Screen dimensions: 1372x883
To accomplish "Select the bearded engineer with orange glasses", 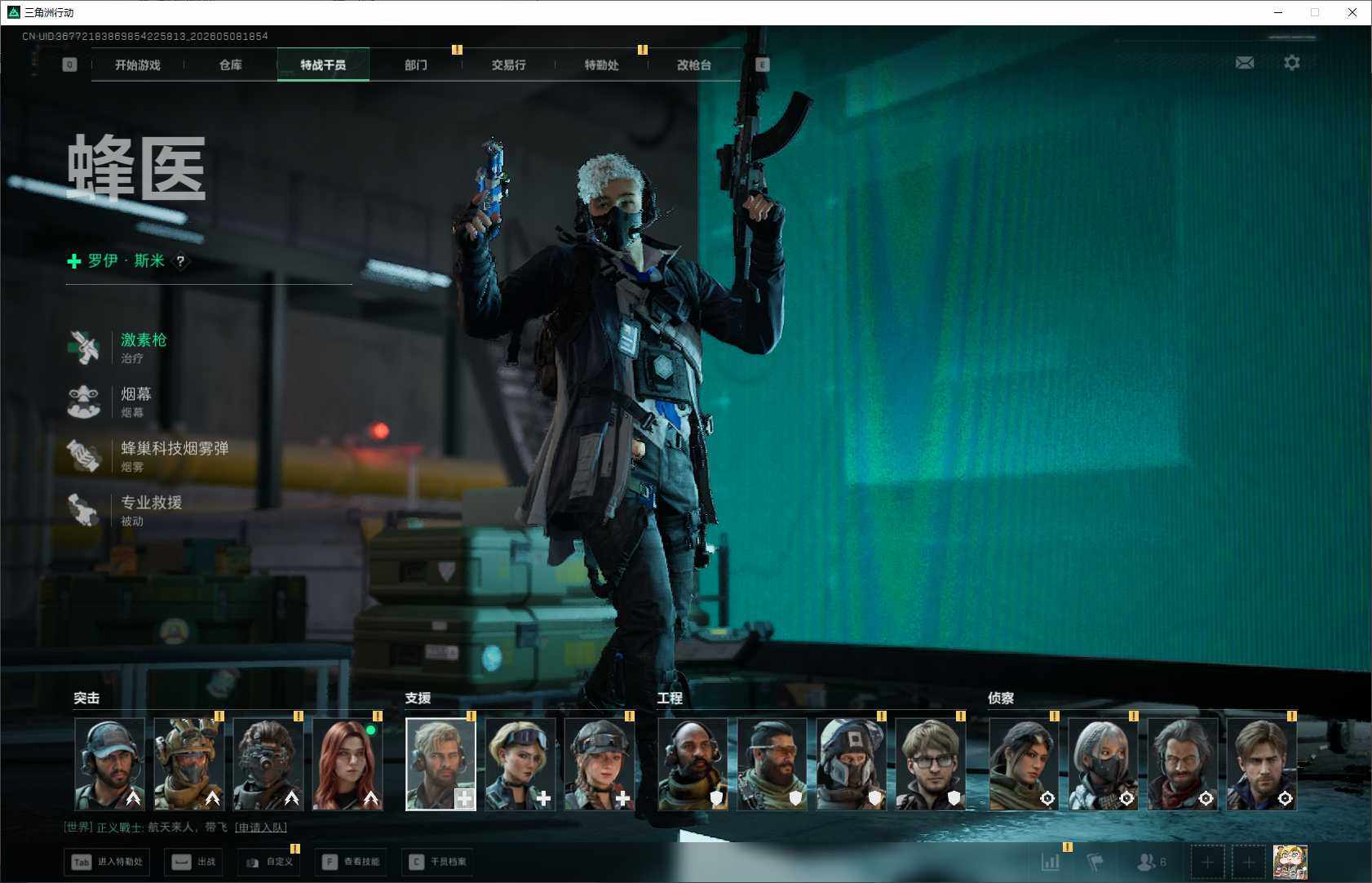I will (x=772, y=764).
